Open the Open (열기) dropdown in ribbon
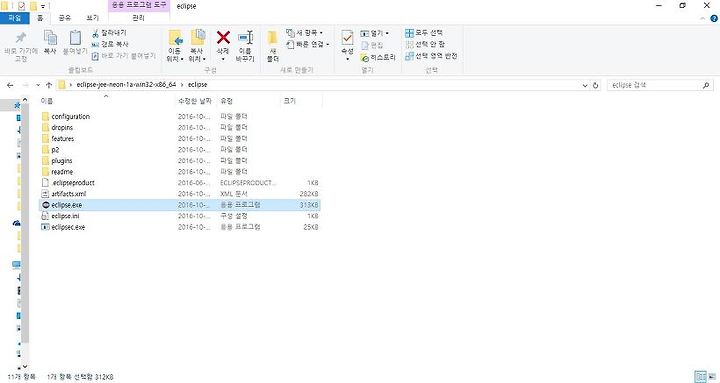The image size is (720, 383). click(x=375, y=33)
